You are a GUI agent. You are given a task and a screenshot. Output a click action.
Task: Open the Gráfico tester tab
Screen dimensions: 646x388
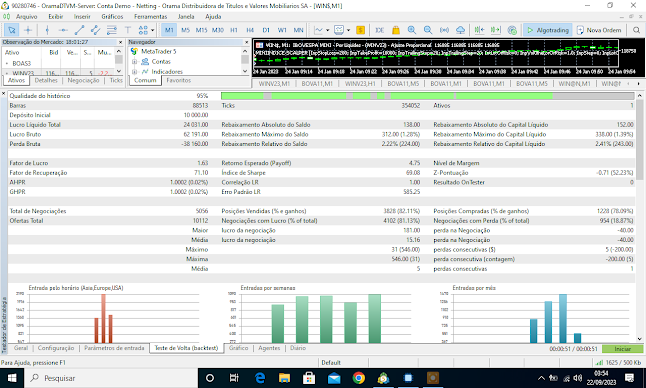[x=239, y=348]
